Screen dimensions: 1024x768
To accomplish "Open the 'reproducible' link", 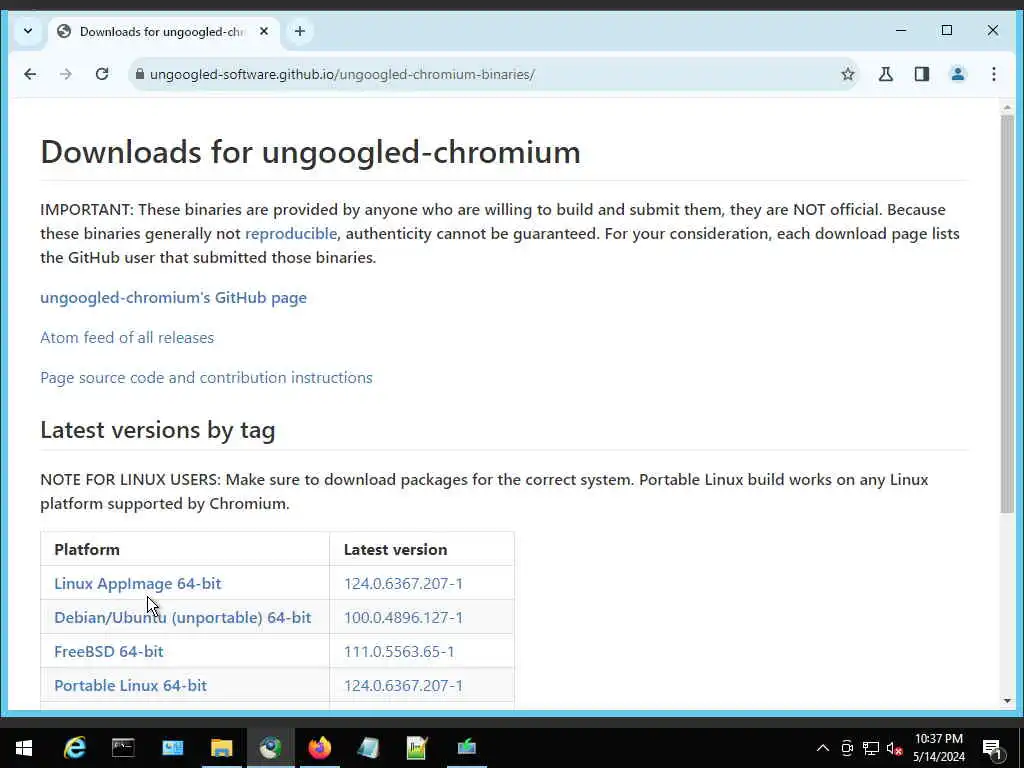I will (x=291, y=234).
